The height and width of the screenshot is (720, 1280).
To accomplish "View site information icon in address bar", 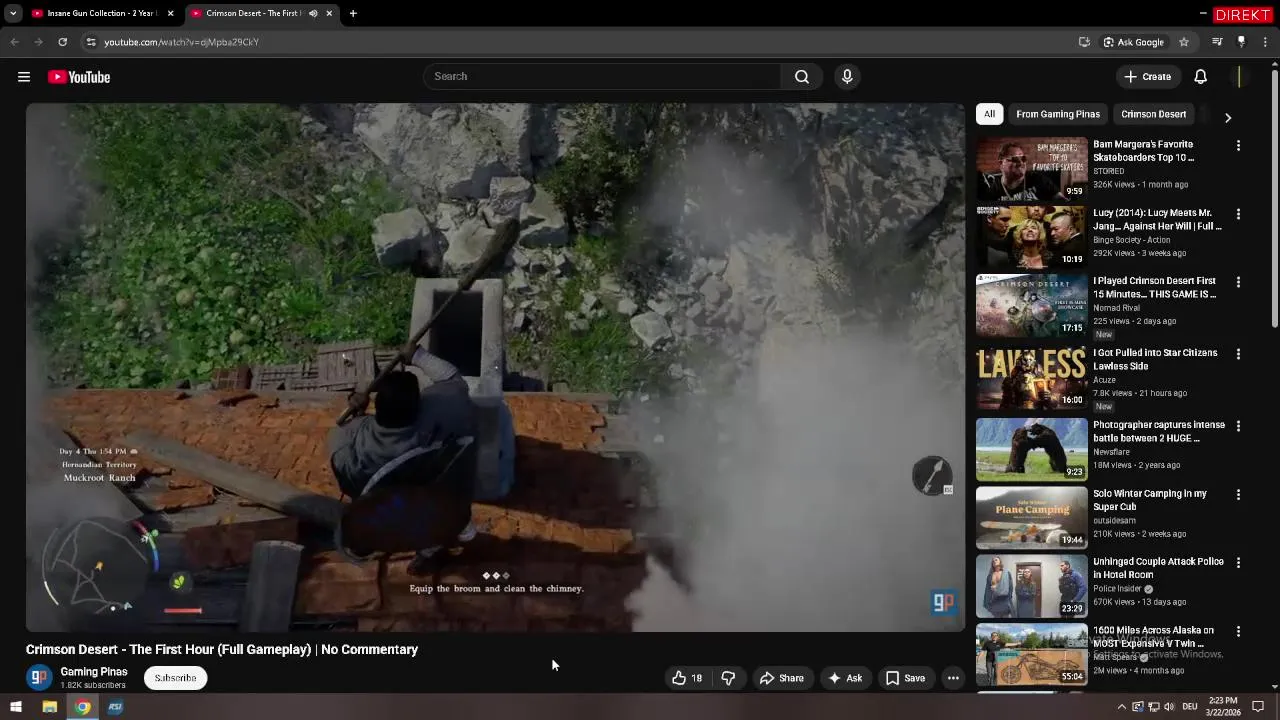I will (91, 42).
